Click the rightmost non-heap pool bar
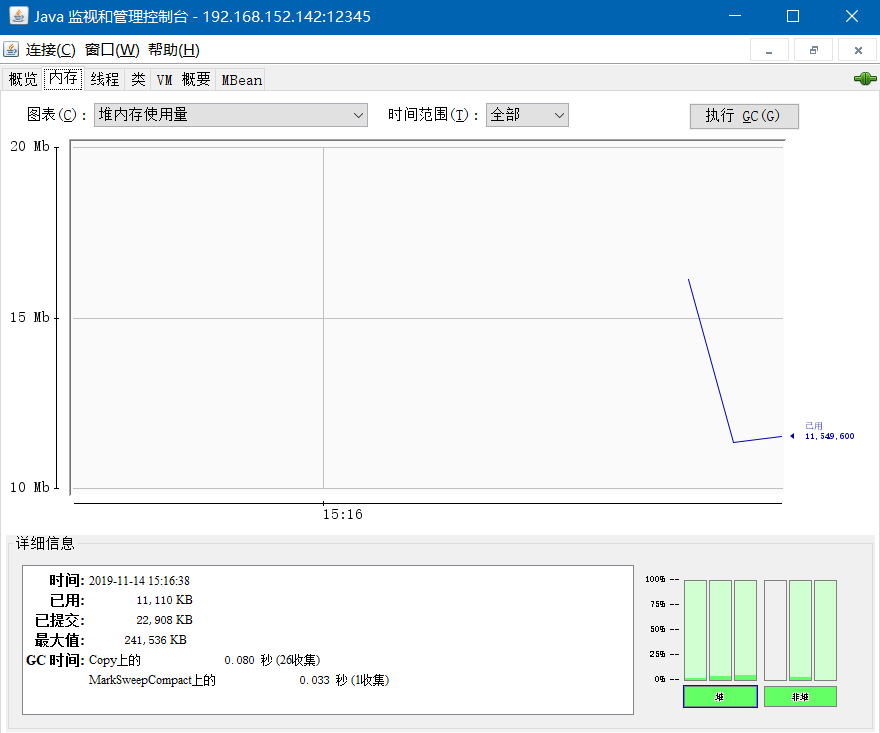This screenshot has height=733, width=880. pyautogui.click(x=827, y=630)
